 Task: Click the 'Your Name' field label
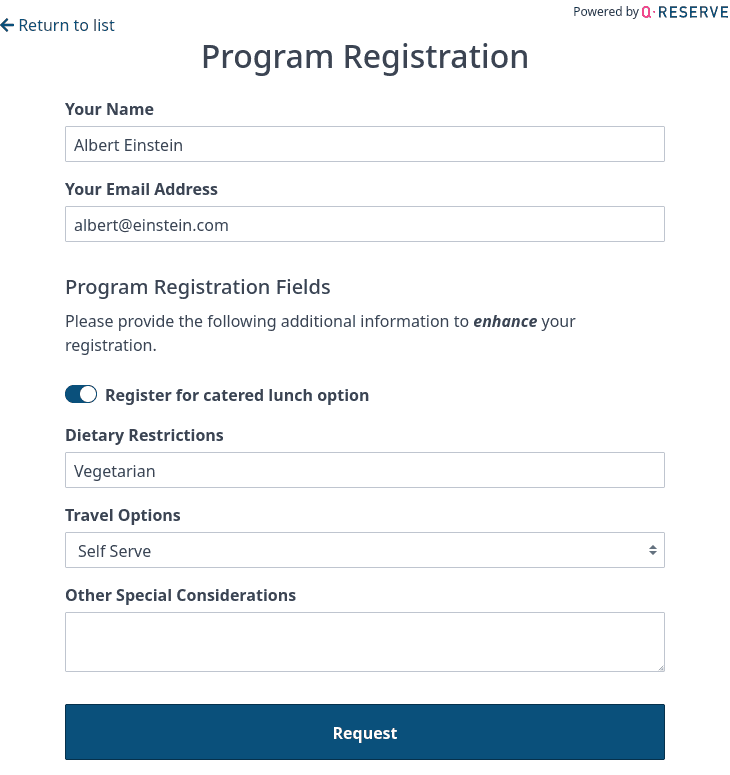109,109
